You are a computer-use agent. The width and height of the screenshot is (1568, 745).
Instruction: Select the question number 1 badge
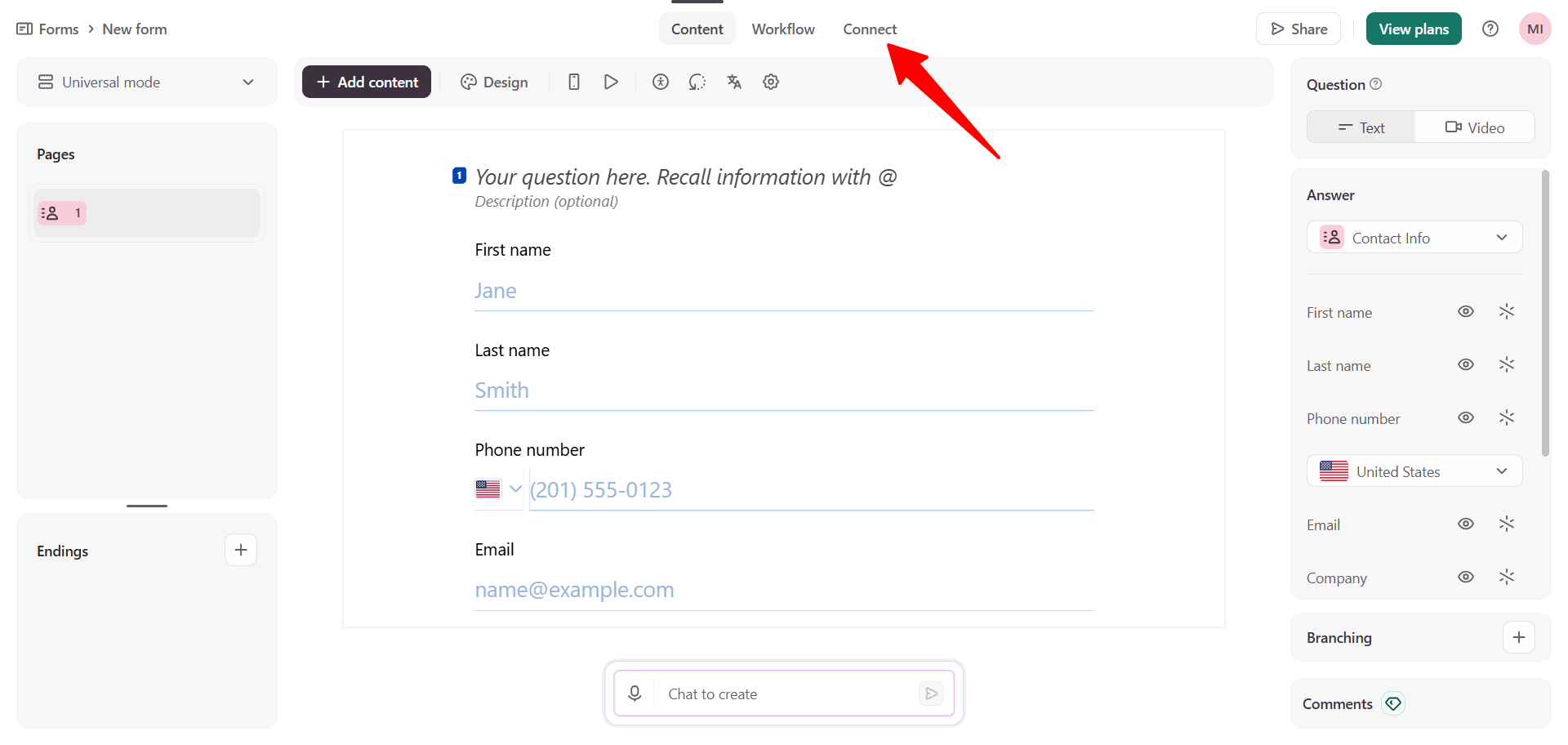[x=459, y=176]
